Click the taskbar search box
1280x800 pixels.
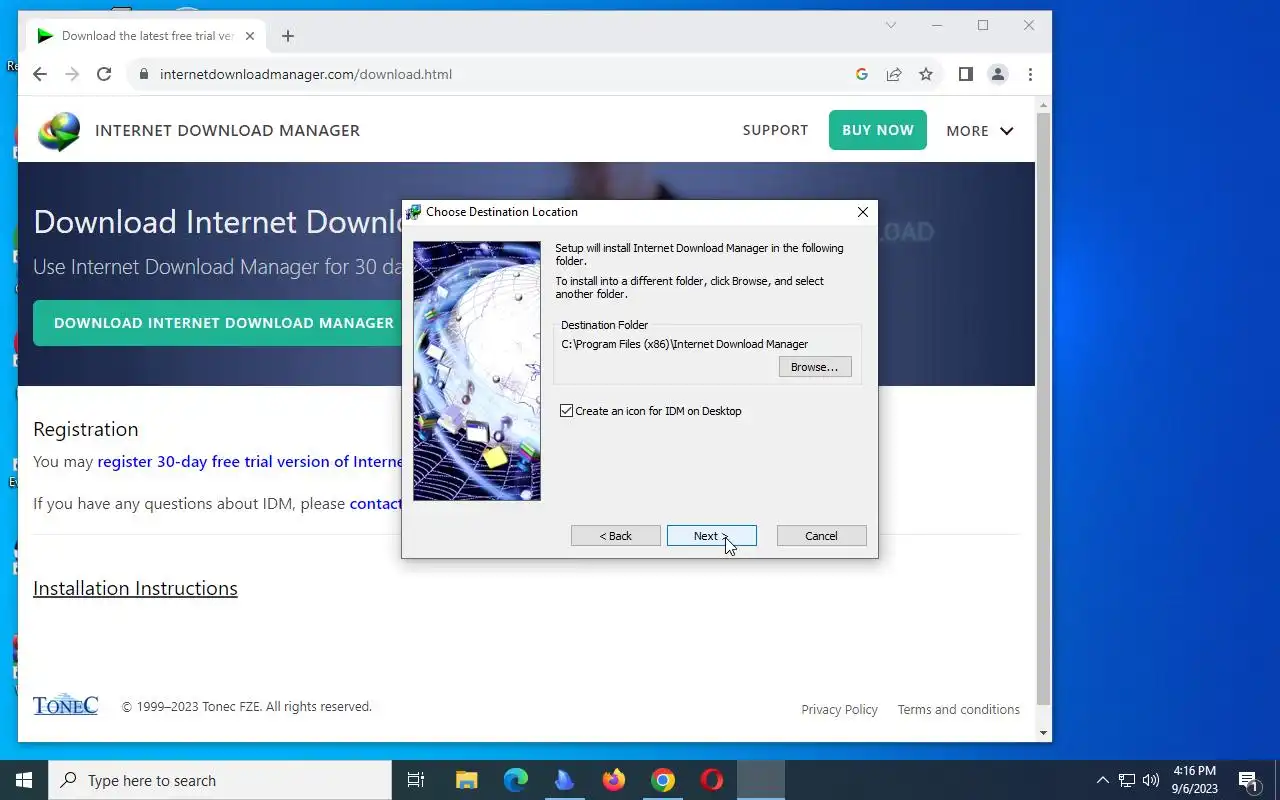tap(220, 780)
